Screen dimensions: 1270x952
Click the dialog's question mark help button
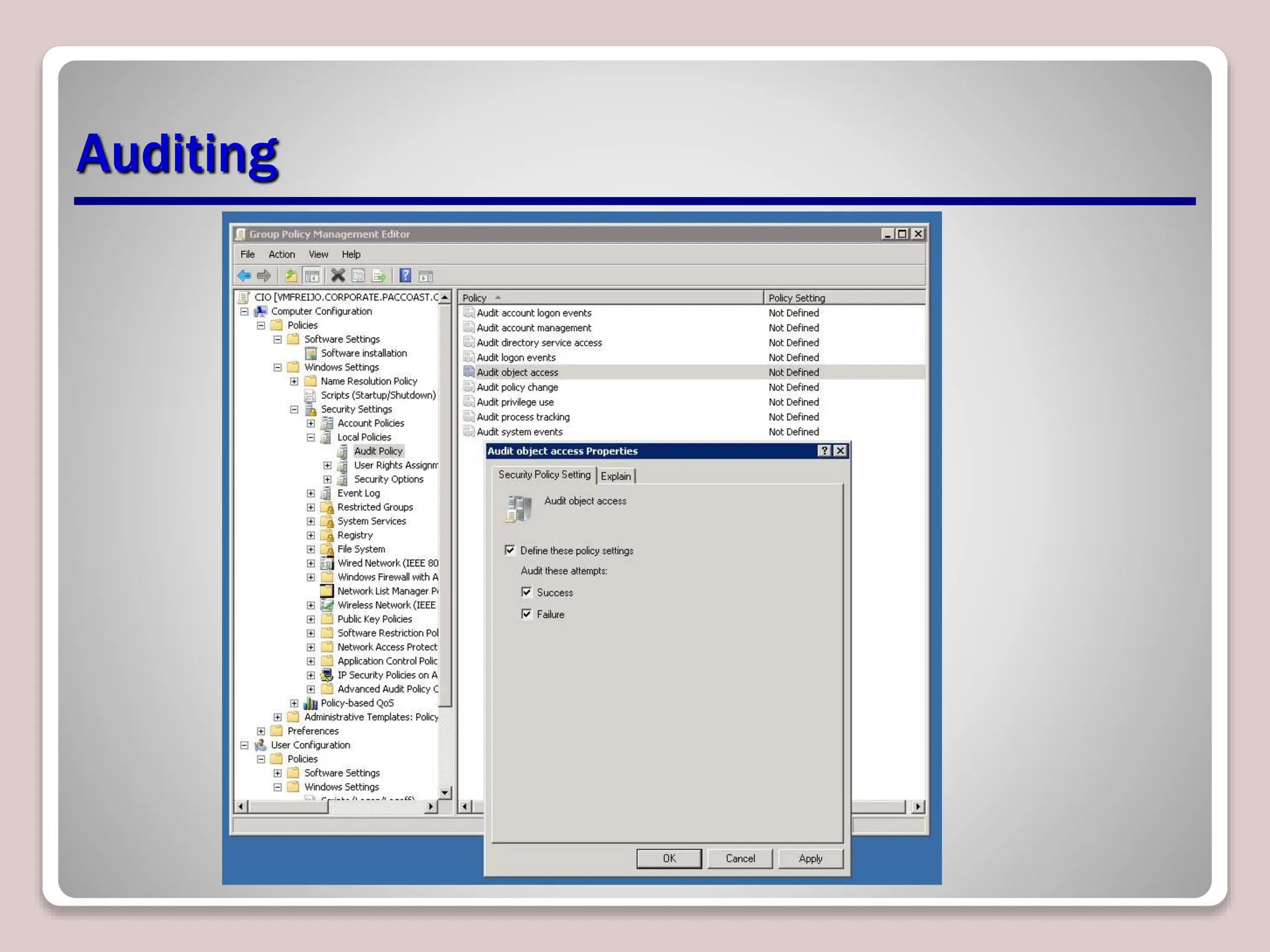824,451
